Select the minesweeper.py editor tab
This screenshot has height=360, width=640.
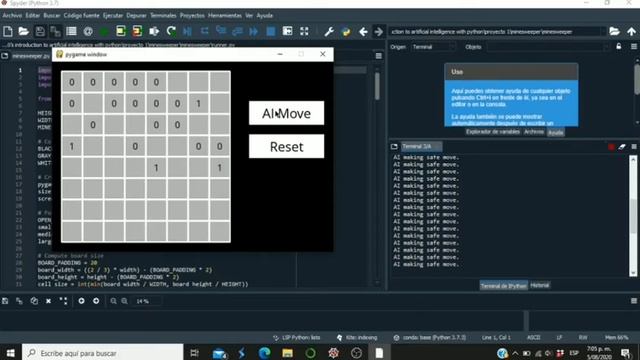(31, 56)
